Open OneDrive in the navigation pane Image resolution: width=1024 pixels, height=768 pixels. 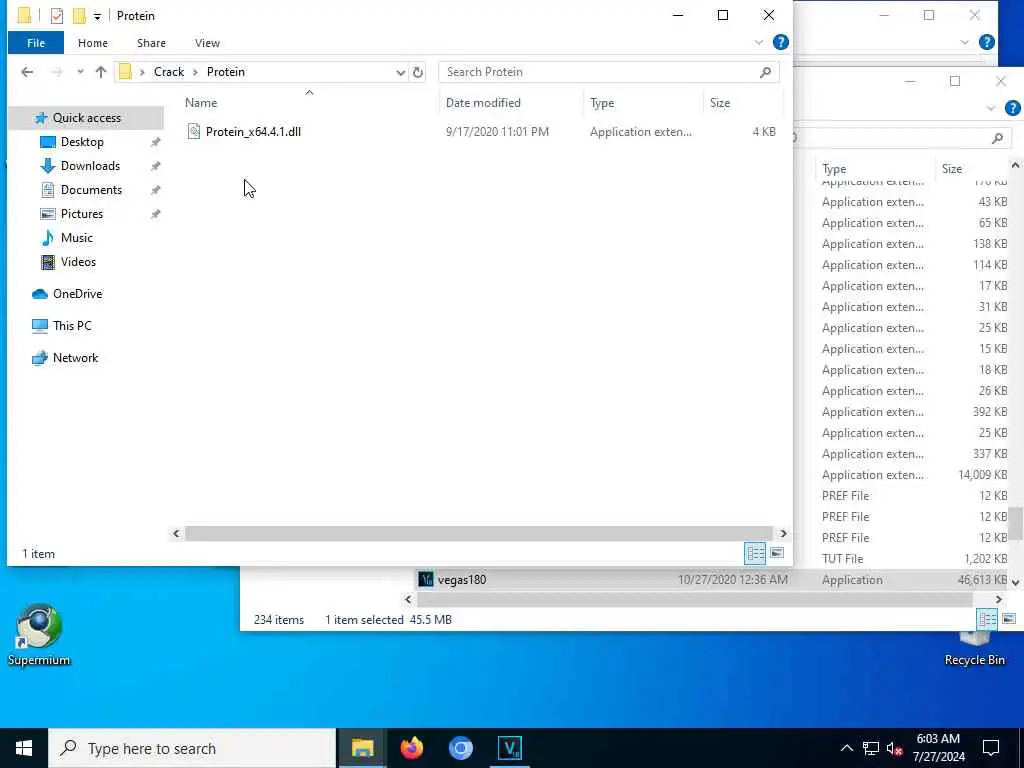[77, 294]
